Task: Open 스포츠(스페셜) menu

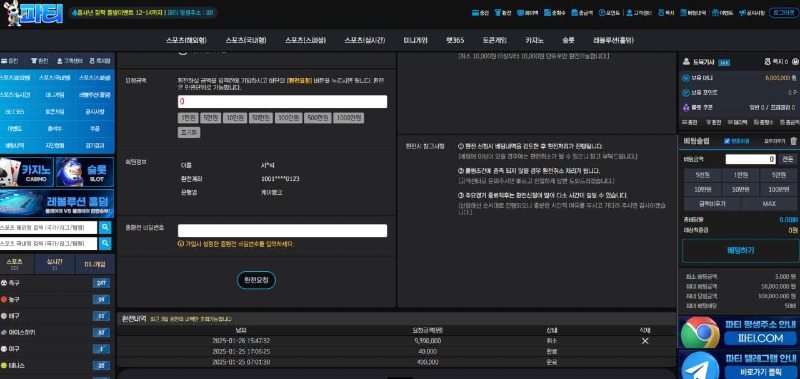Action: (x=305, y=40)
